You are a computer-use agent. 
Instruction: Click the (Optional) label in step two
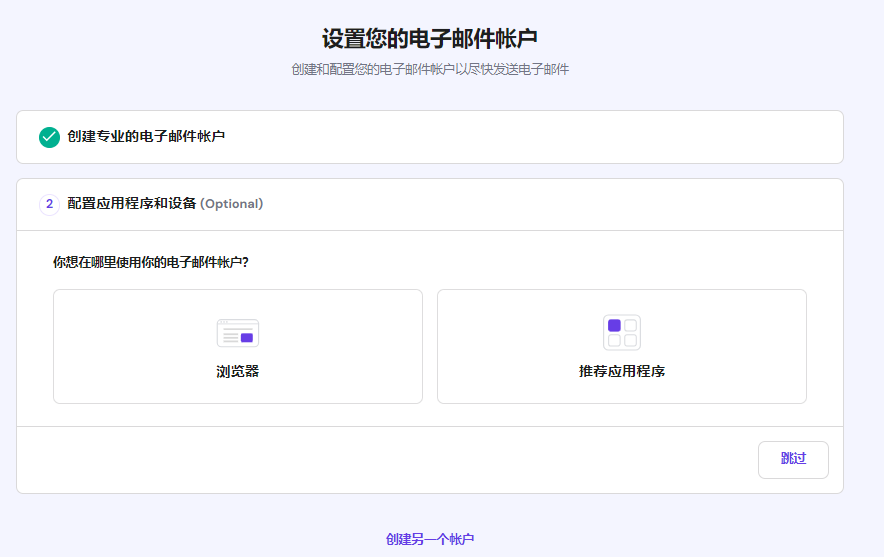pos(231,204)
